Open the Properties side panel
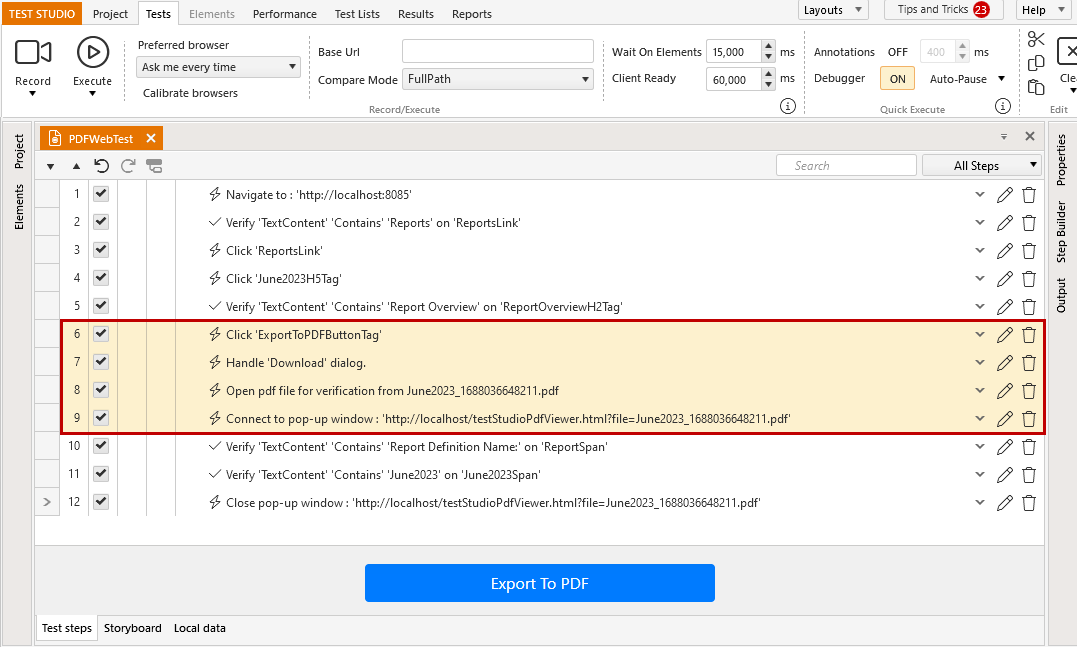The image size is (1077, 647). tap(1061, 159)
